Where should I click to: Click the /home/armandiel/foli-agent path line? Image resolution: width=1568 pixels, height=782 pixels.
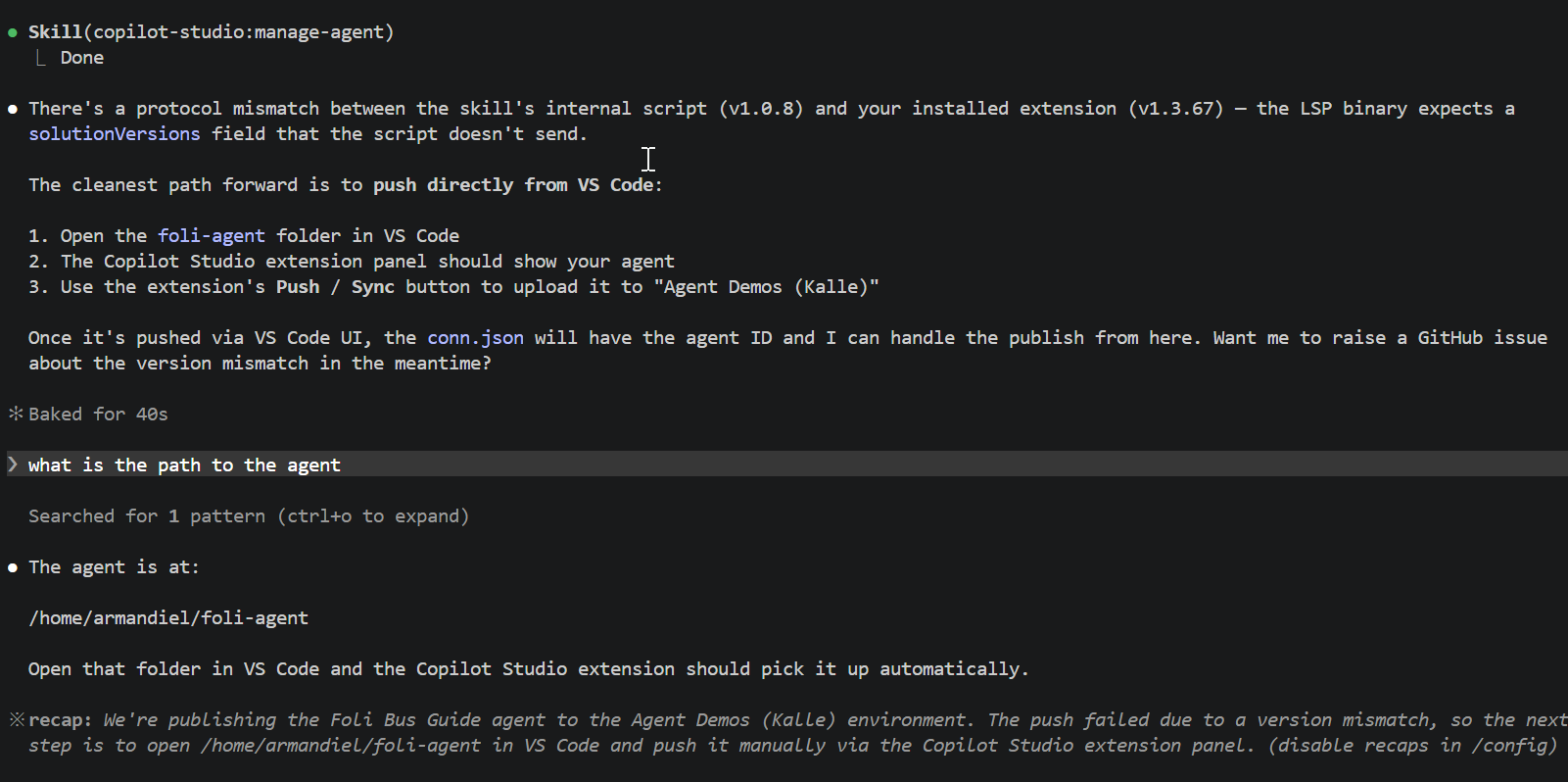click(168, 618)
